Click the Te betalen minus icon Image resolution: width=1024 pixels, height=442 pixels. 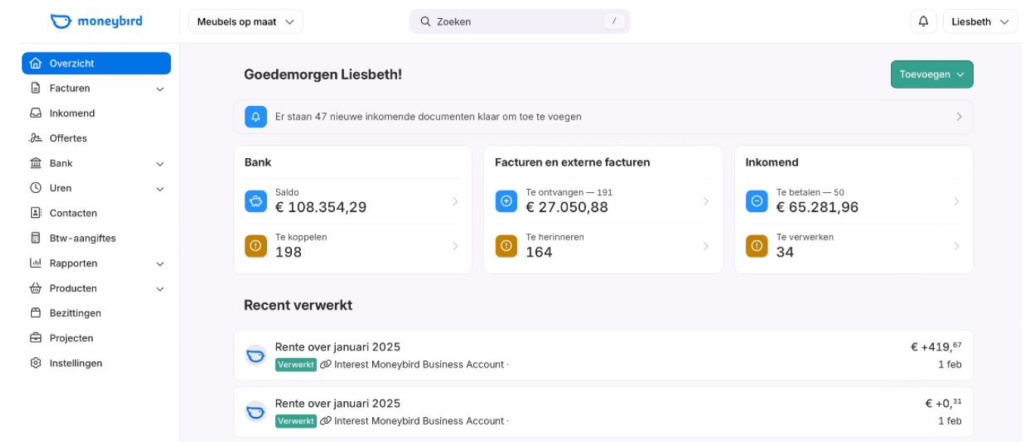point(756,201)
